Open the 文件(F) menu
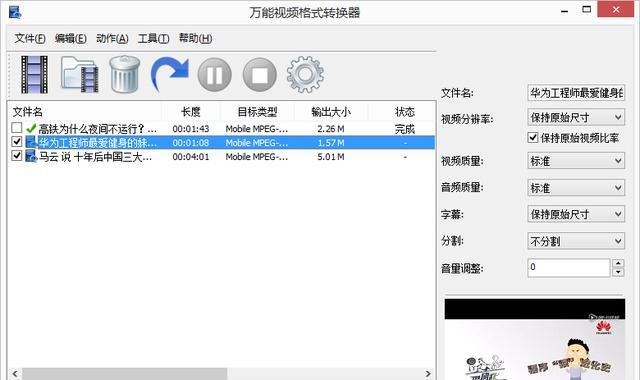640x380 pixels. [30, 38]
